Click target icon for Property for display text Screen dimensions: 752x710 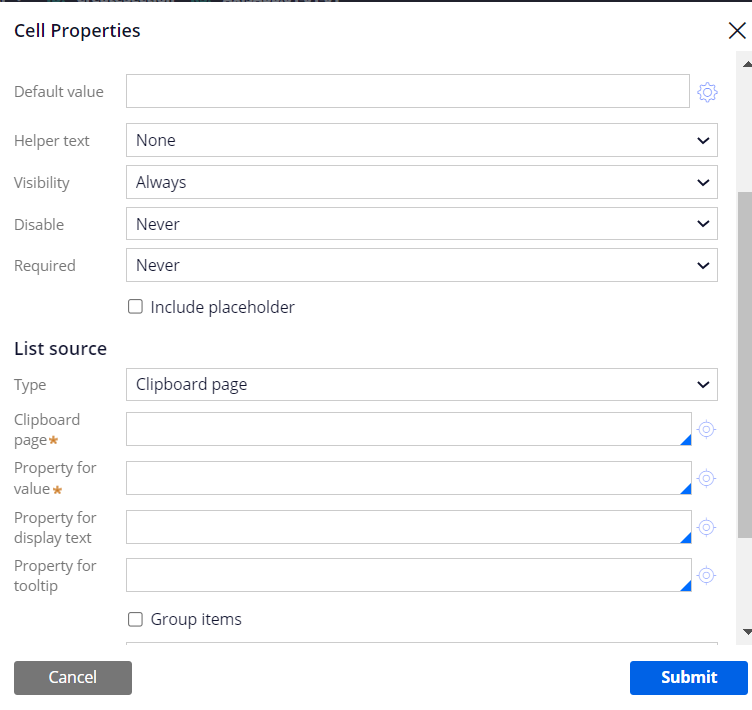[706, 527]
